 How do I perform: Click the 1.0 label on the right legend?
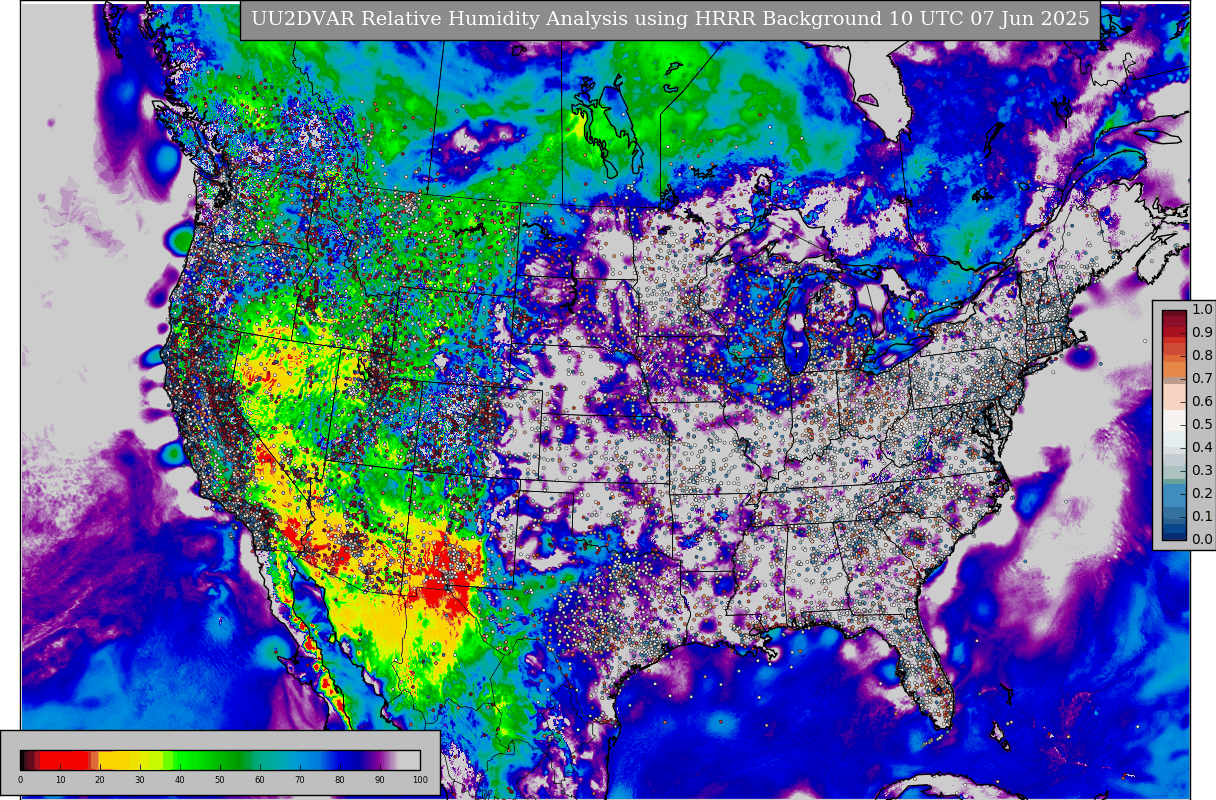pos(1202,309)
